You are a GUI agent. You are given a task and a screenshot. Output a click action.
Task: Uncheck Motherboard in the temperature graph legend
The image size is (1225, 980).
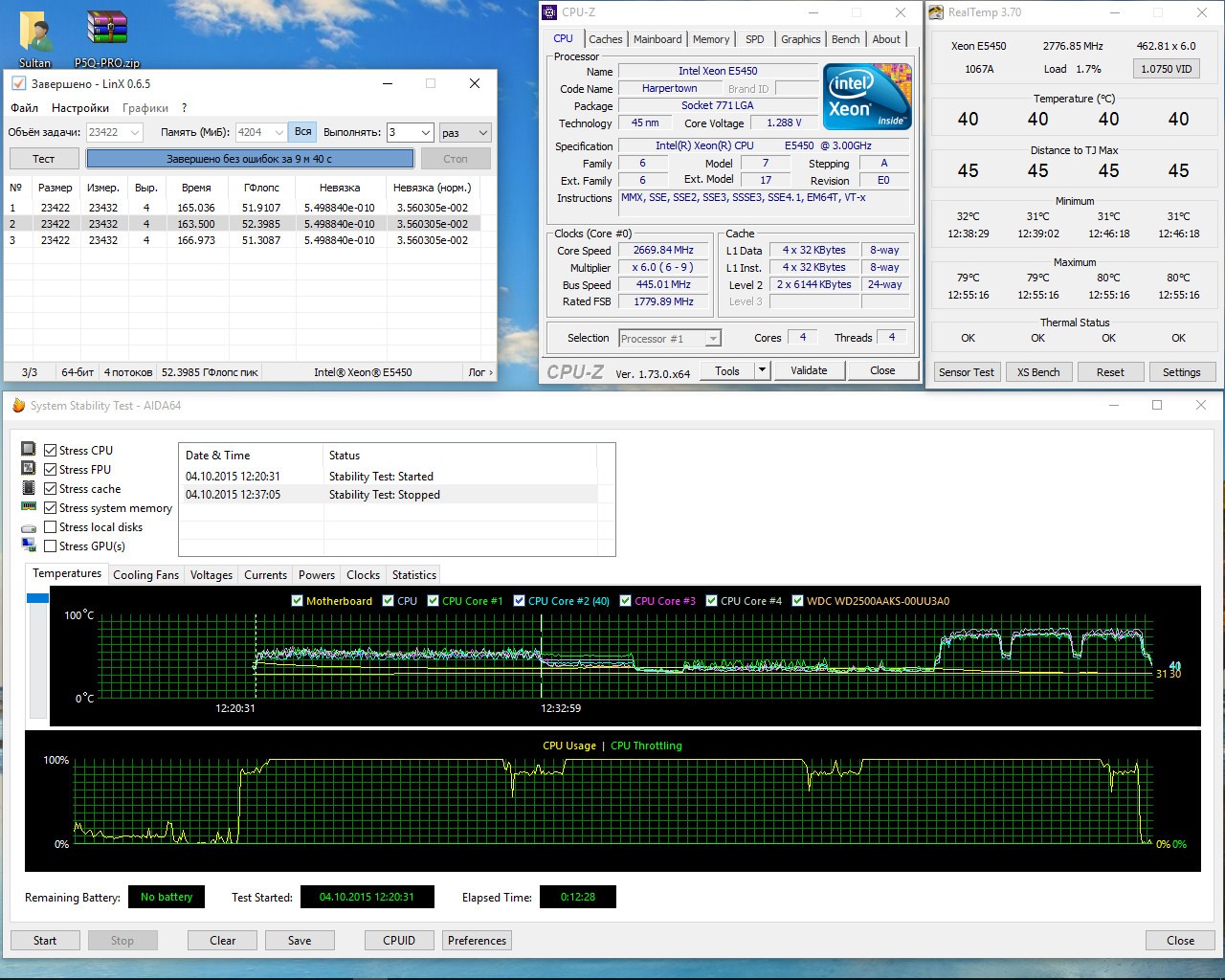[x=297, y=601]
